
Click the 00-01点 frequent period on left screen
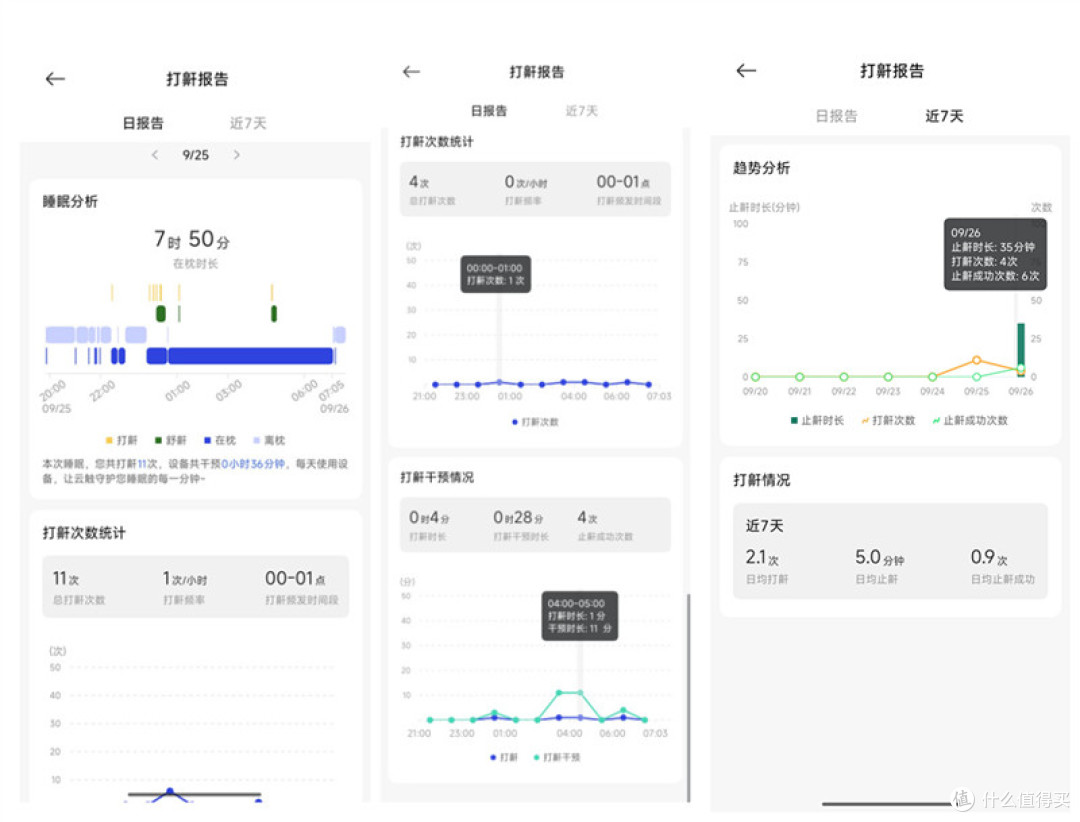pos(295,579)
